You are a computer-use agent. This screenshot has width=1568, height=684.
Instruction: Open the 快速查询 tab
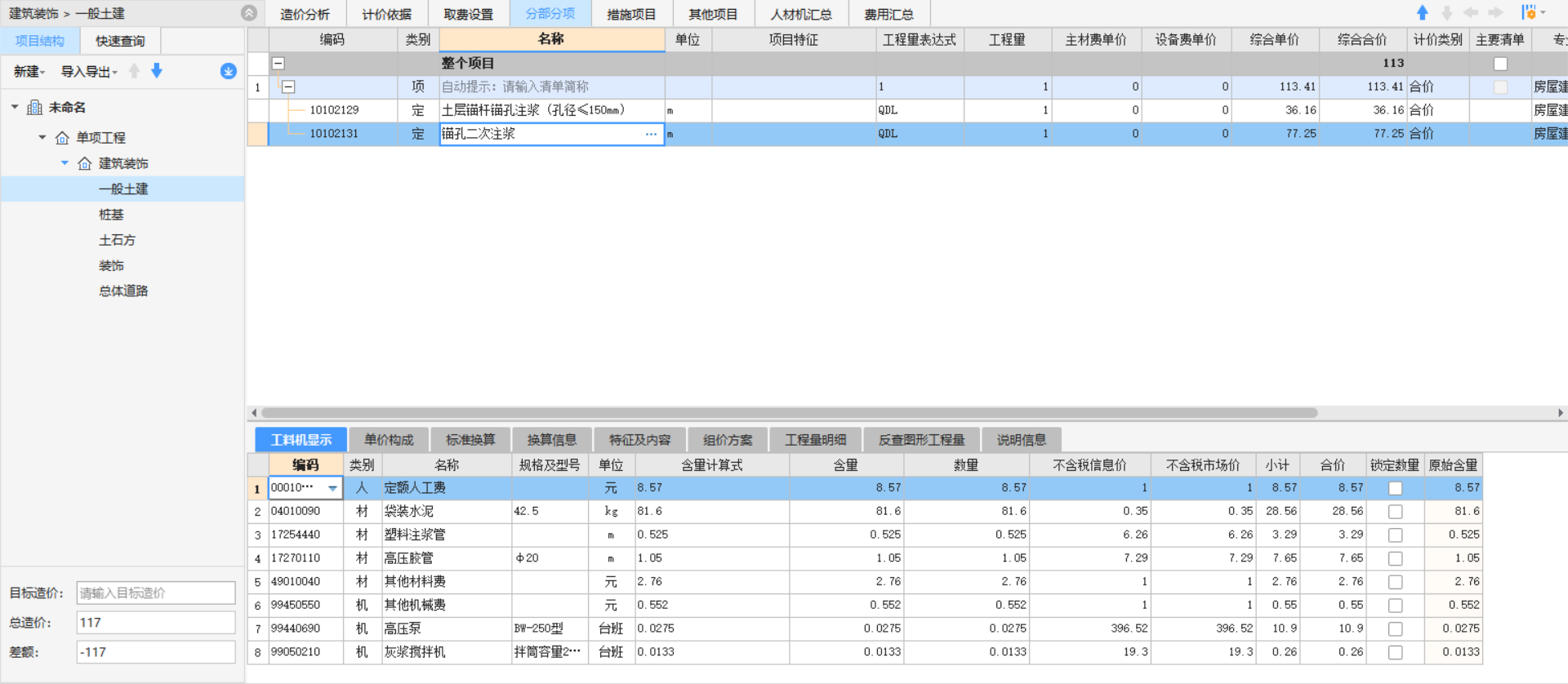[x=120, y=41]
